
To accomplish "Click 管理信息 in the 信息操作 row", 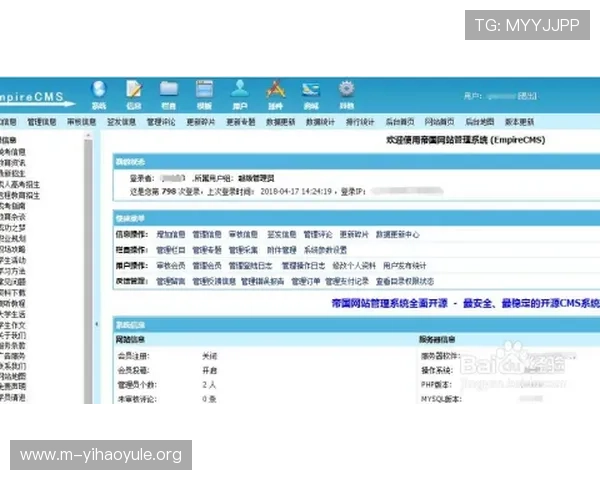I will pyautogui.click(x=207, y=234).
